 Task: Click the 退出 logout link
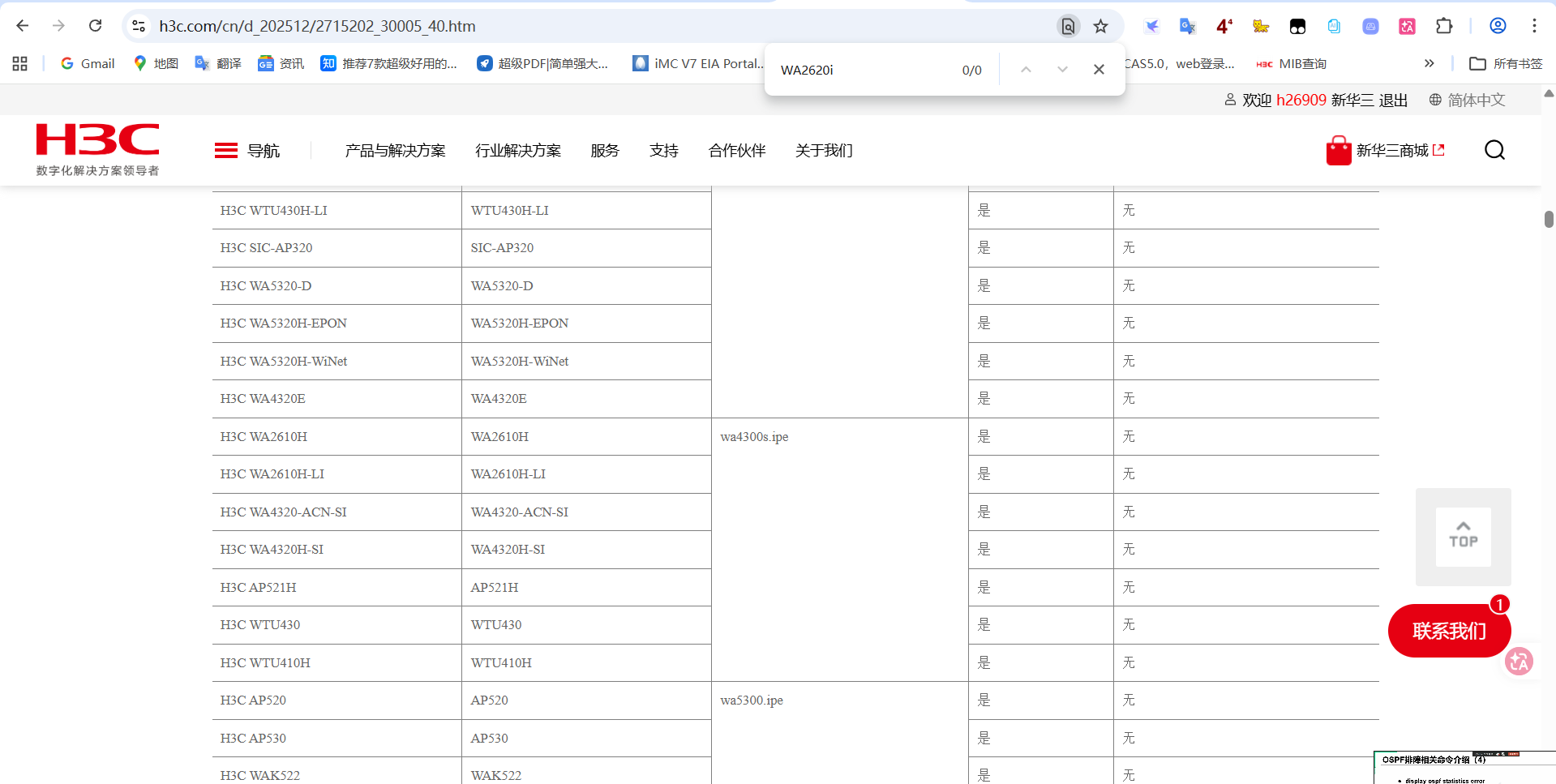pyautogui.click(x=1393, y=100)
